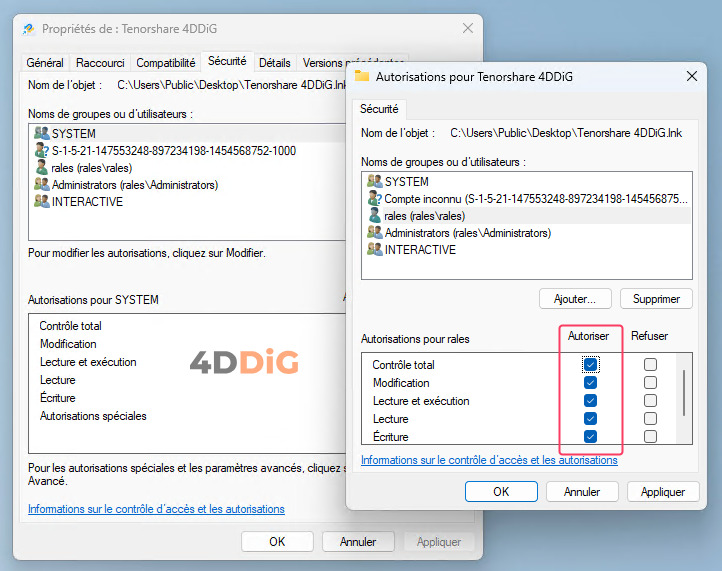Uncheck Autoriser for Lecture et exécution
Image resolution: width=722 pixels, height=571 pixels.
point(590,401)
